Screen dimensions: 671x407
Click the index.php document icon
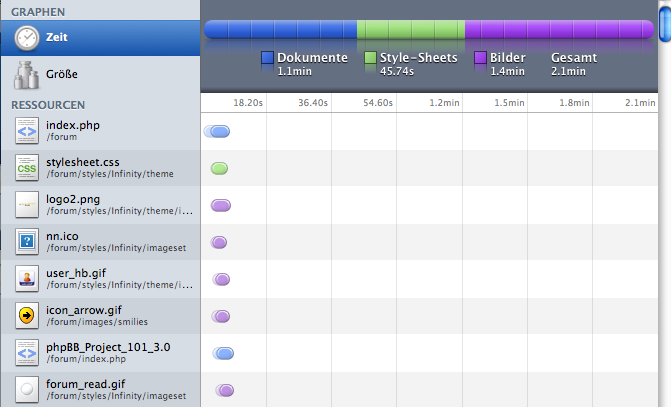pos(27,131)
